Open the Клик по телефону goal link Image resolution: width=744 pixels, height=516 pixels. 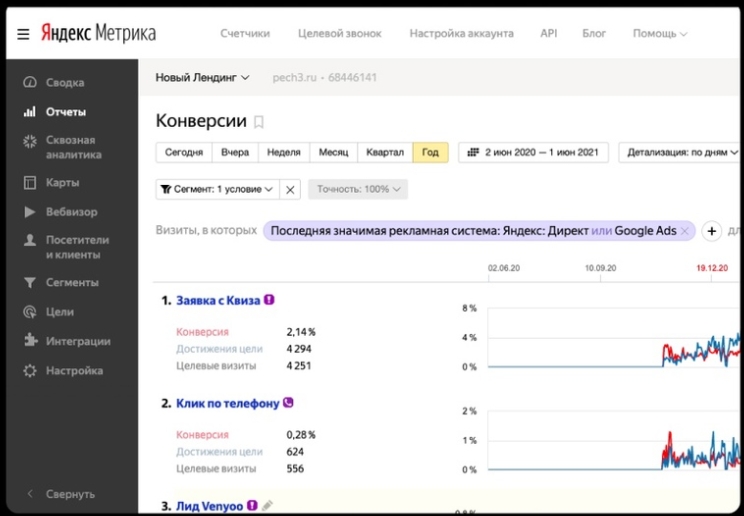tap(228, 403)
